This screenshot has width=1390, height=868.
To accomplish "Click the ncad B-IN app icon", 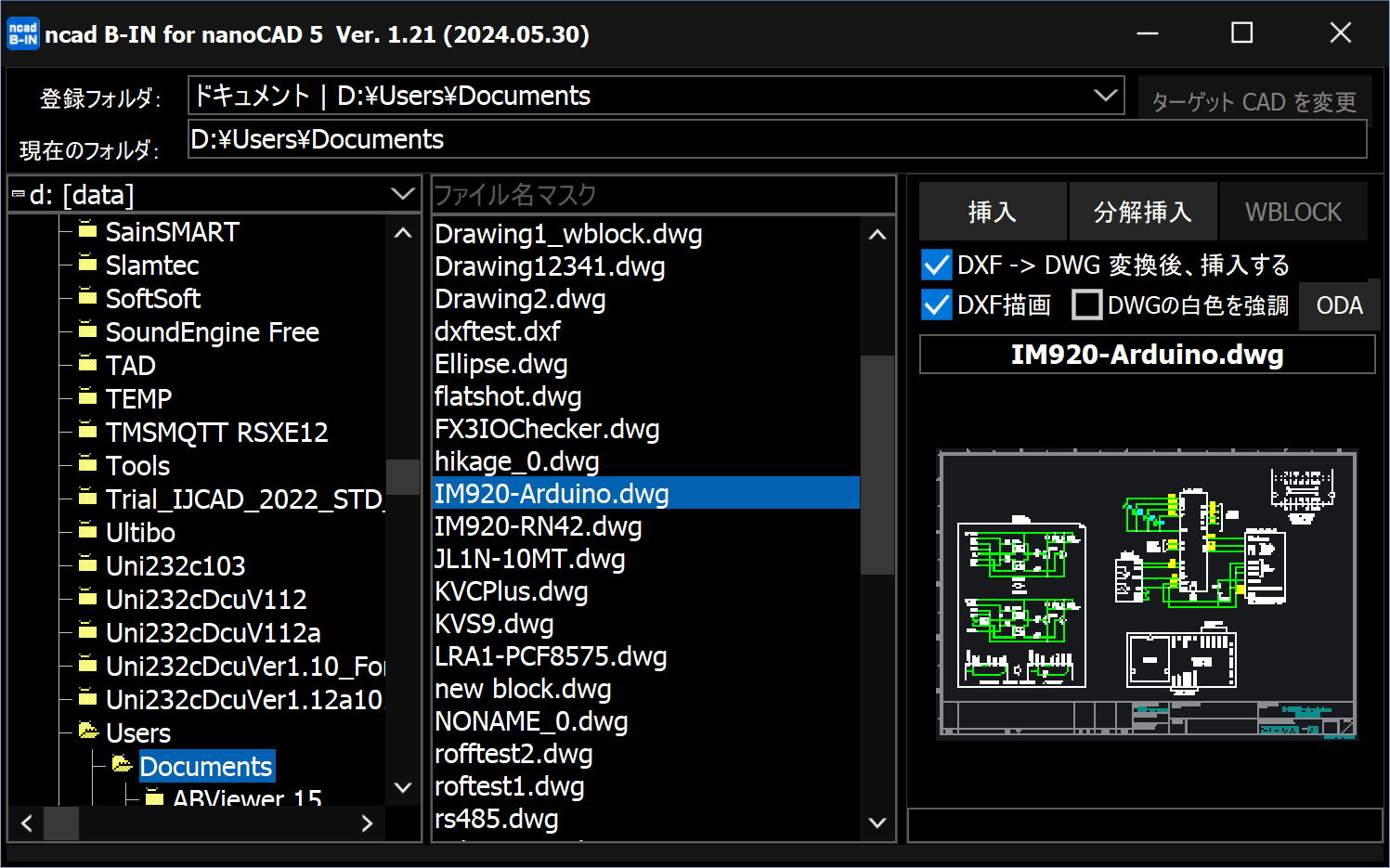I will pyautogui.click(x=23, y=33).
